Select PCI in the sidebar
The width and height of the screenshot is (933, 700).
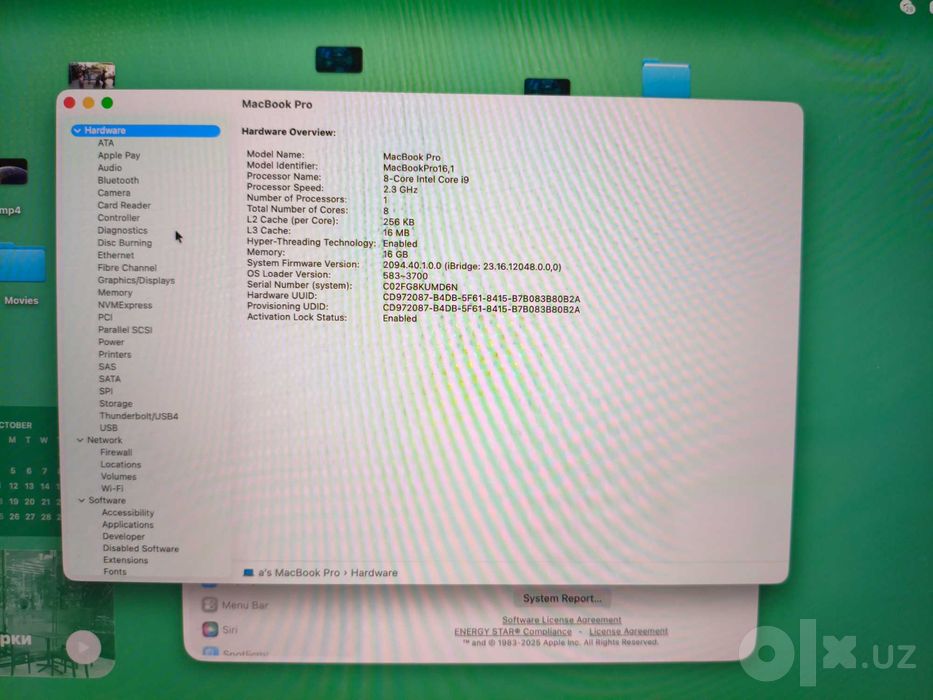105,317
